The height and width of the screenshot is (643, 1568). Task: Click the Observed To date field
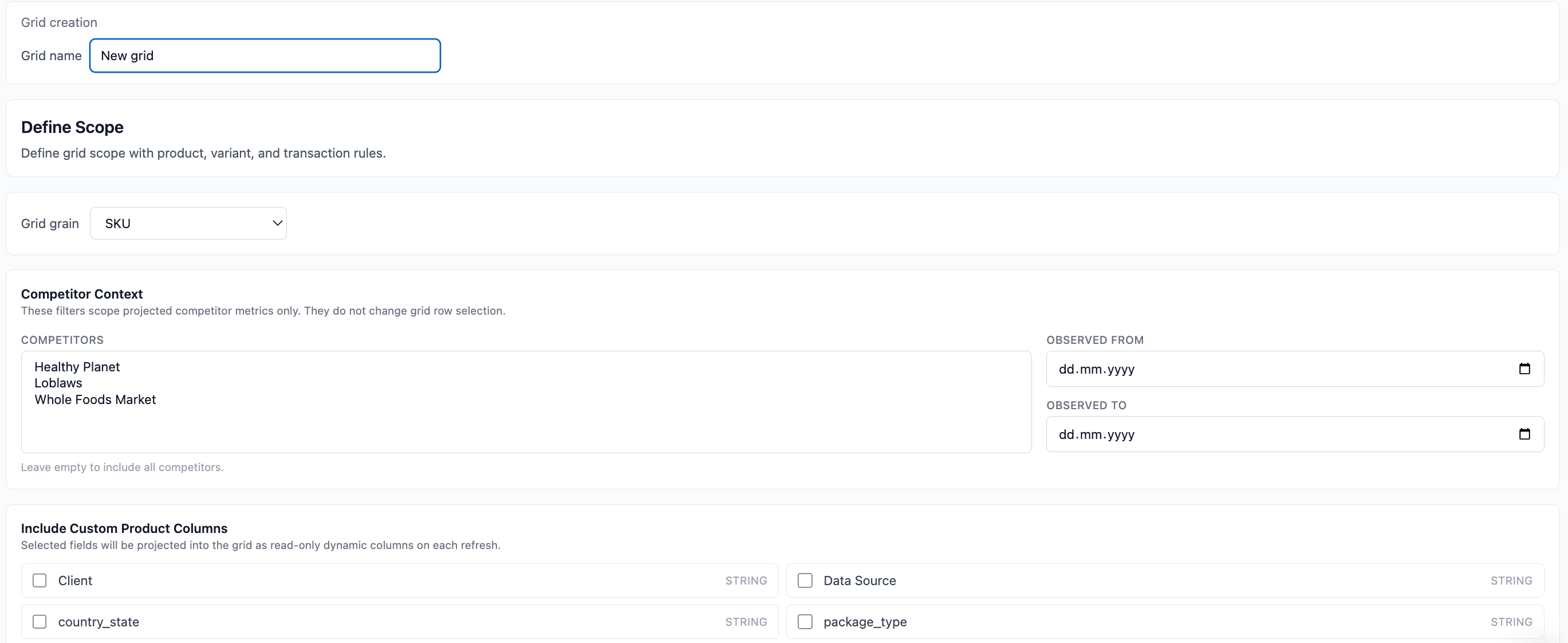click(1295, 433)
